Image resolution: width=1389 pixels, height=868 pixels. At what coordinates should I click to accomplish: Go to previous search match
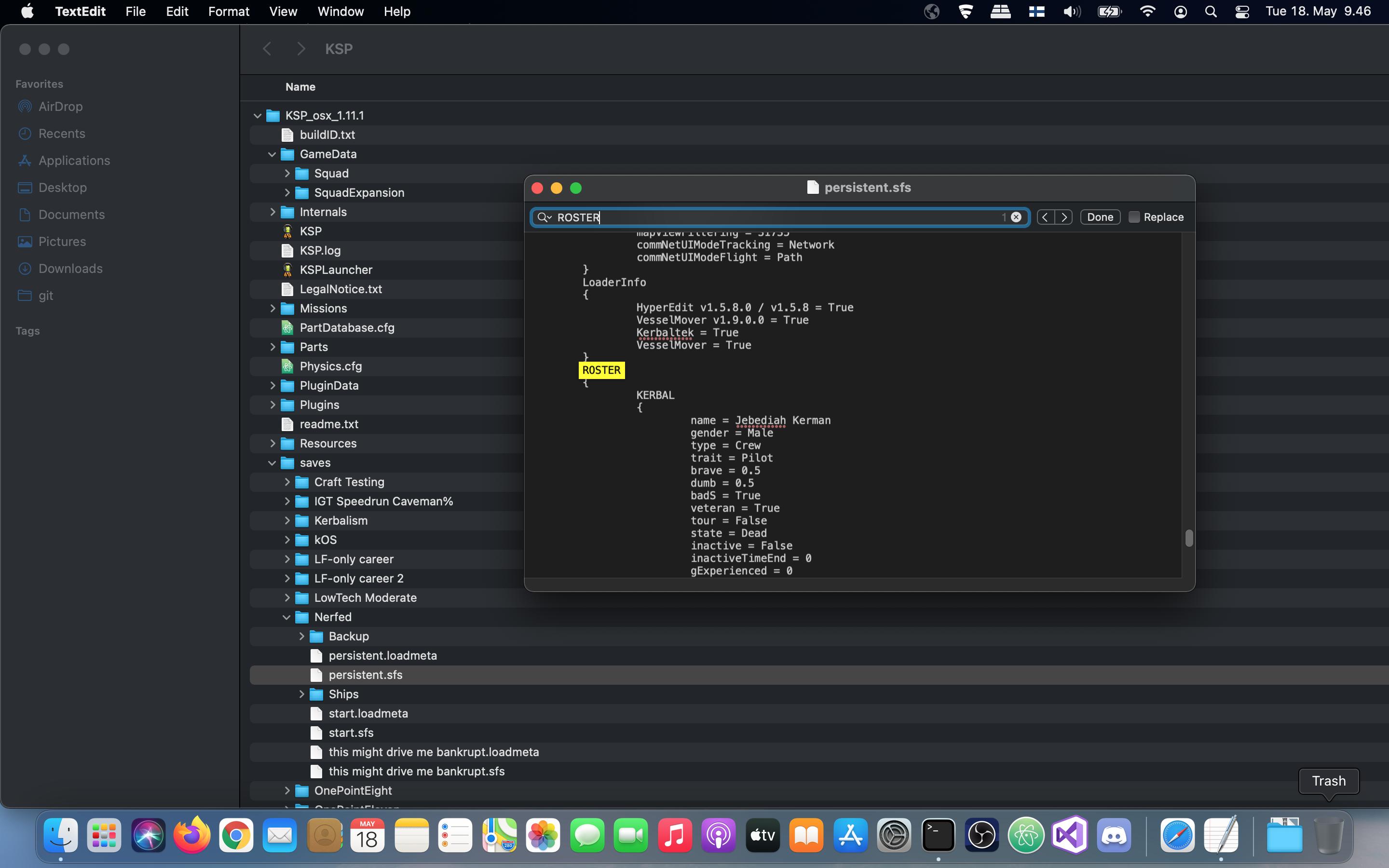point(1045,217)
